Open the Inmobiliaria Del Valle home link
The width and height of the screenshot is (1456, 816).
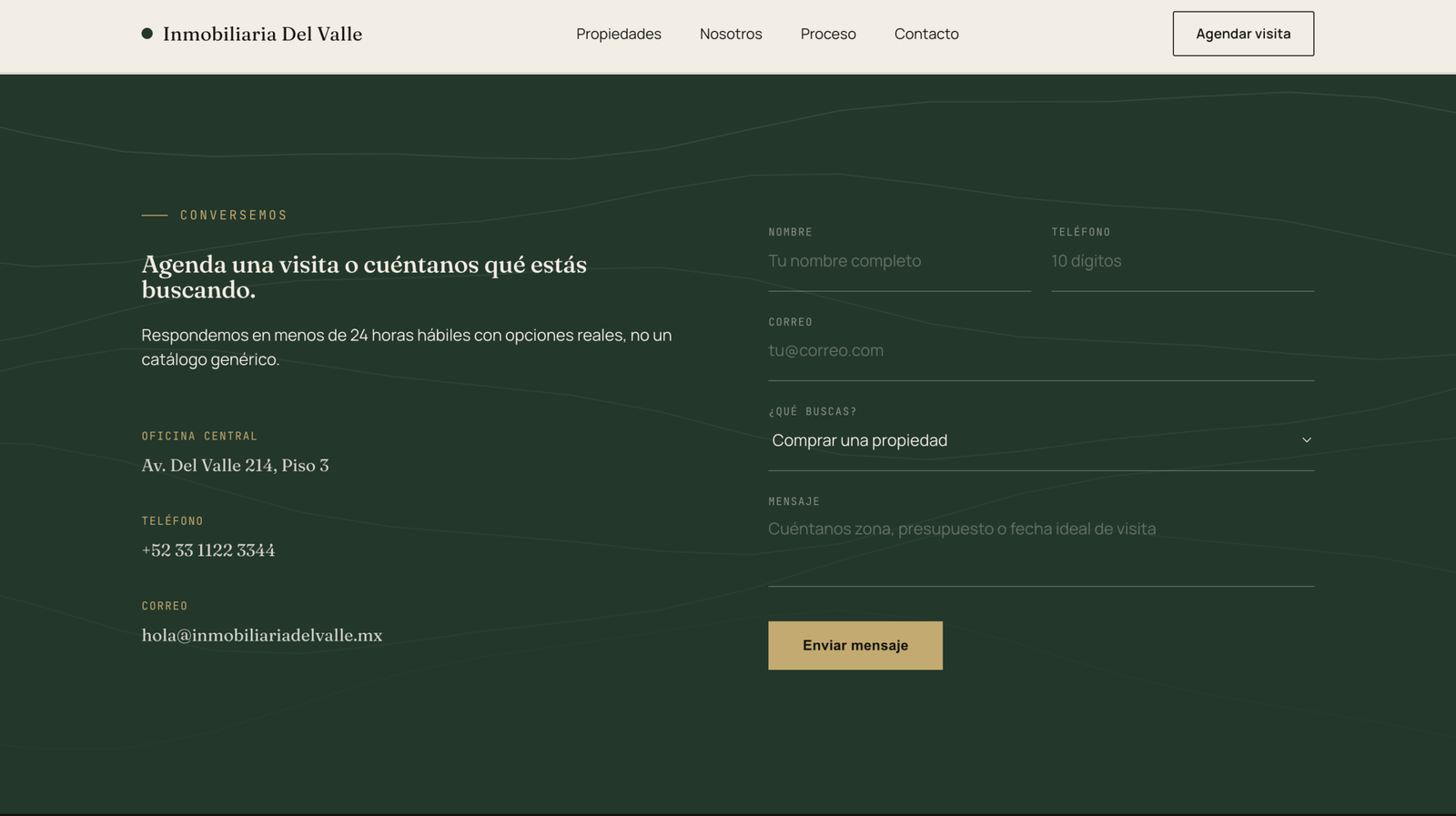click(252, 34)
